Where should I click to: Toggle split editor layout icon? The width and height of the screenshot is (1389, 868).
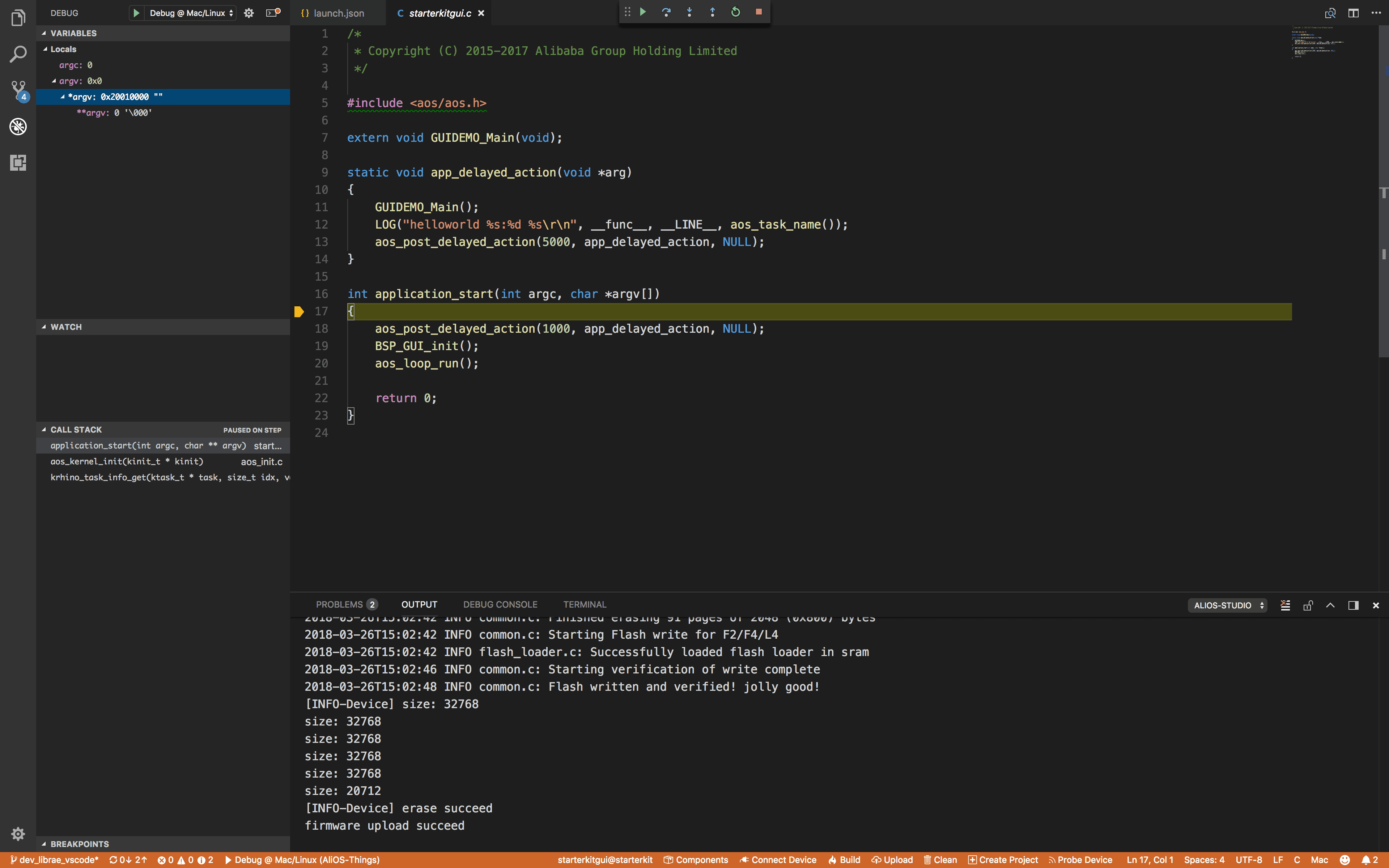[1353, 13]
